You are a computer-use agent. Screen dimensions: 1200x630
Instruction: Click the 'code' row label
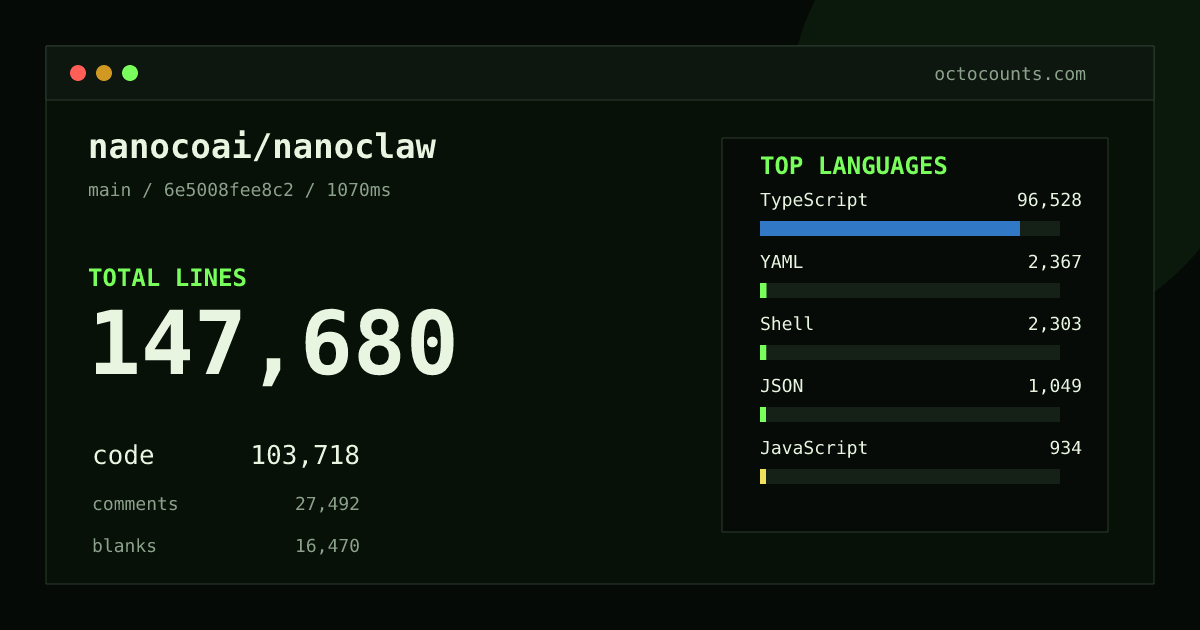(x=123, y=456)
